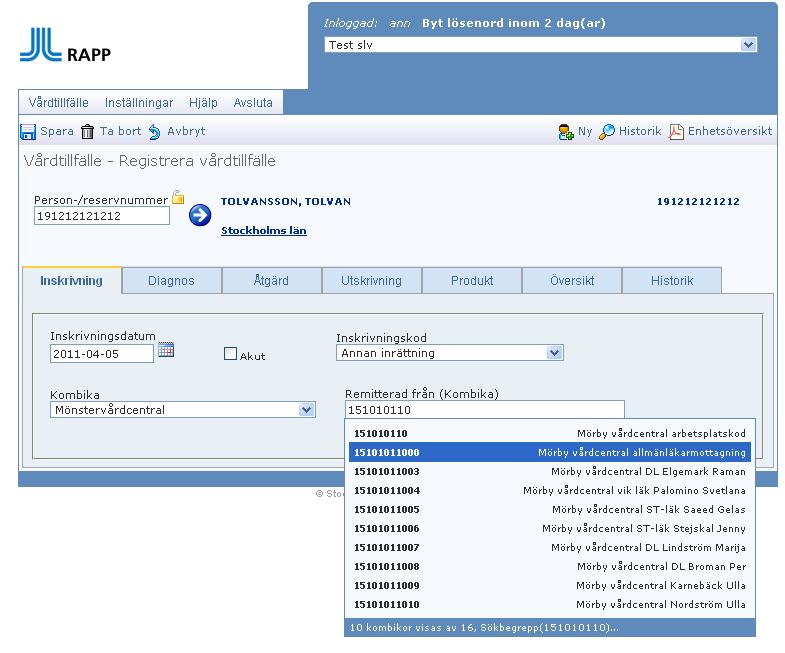Select 15101011008 DL Broman Per

pos(550,566)
